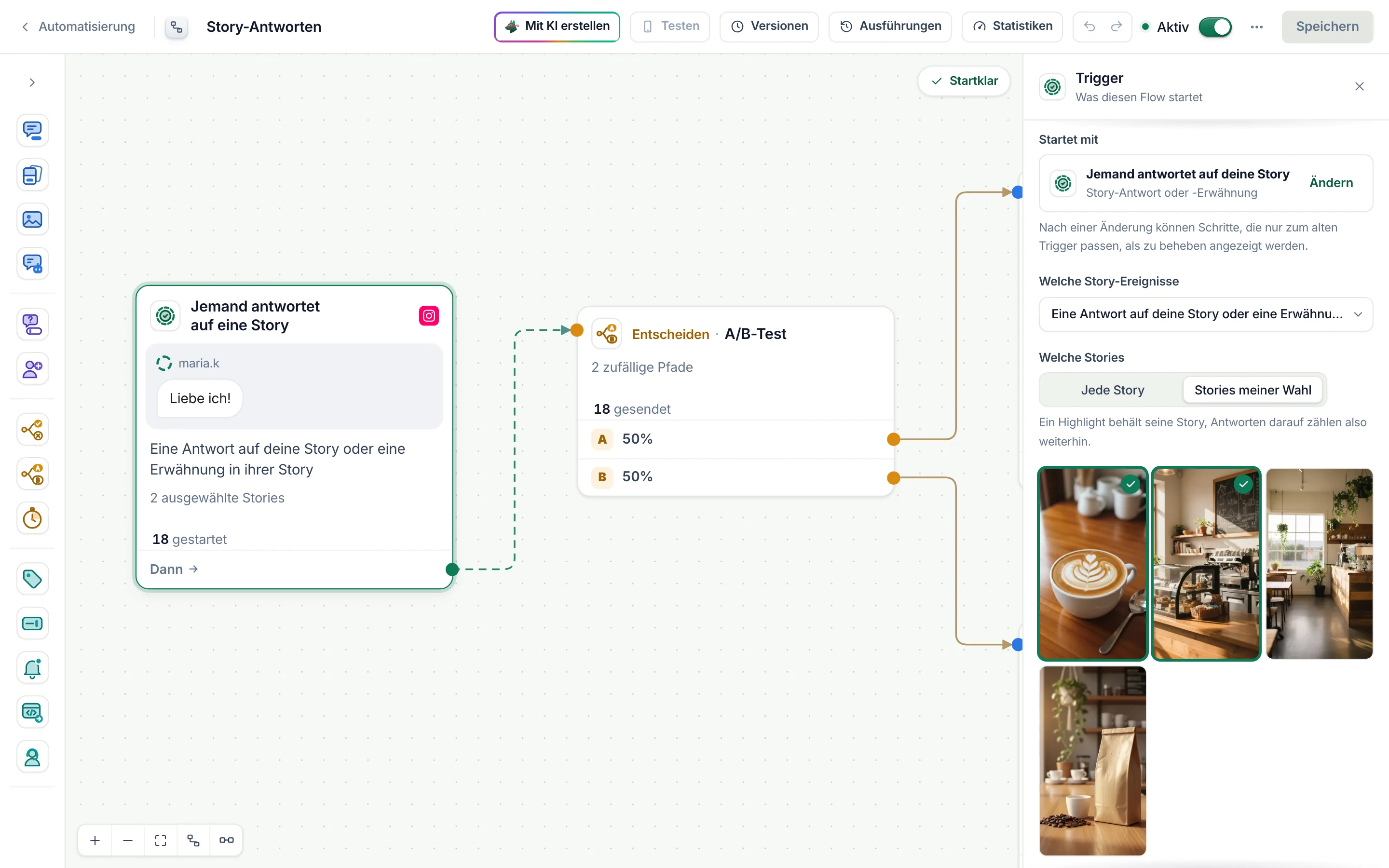The image size is (1389, 868).
Task: Deselect the café counter story thumbnail
Action: [x=1206, y=564]
